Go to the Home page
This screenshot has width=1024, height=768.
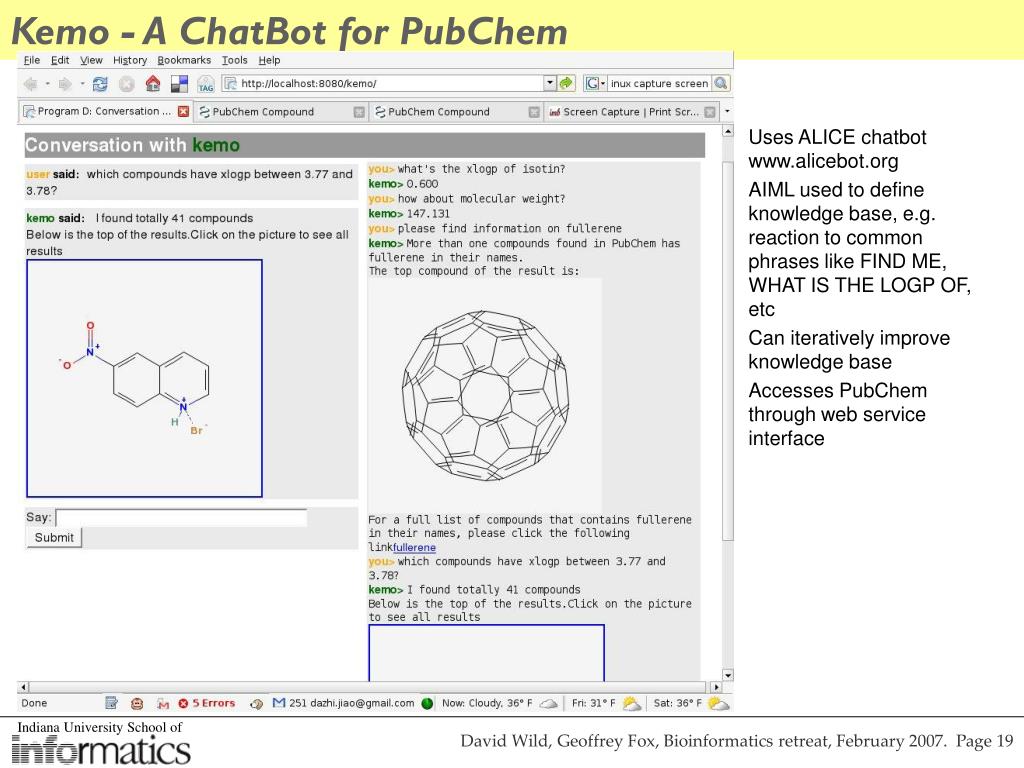click(153, 84)
